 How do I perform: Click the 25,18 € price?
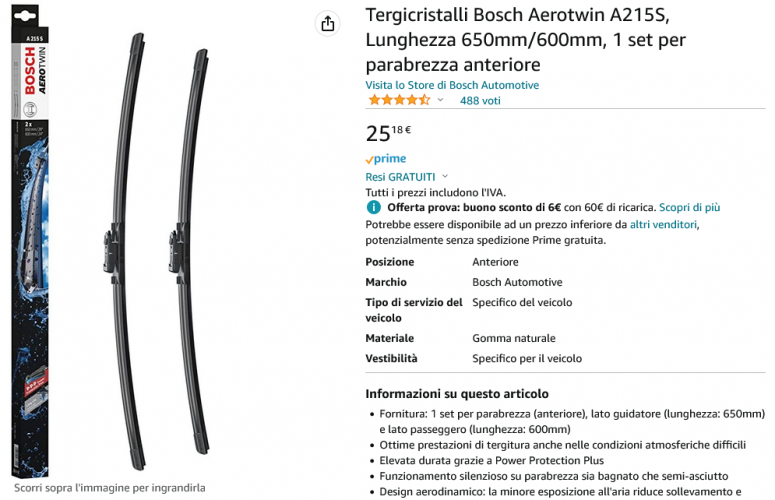[x=388, y=133]
